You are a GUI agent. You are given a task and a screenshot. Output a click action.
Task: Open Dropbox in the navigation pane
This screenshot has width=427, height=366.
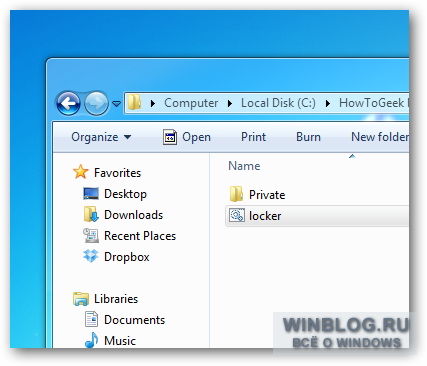point(127,257)
